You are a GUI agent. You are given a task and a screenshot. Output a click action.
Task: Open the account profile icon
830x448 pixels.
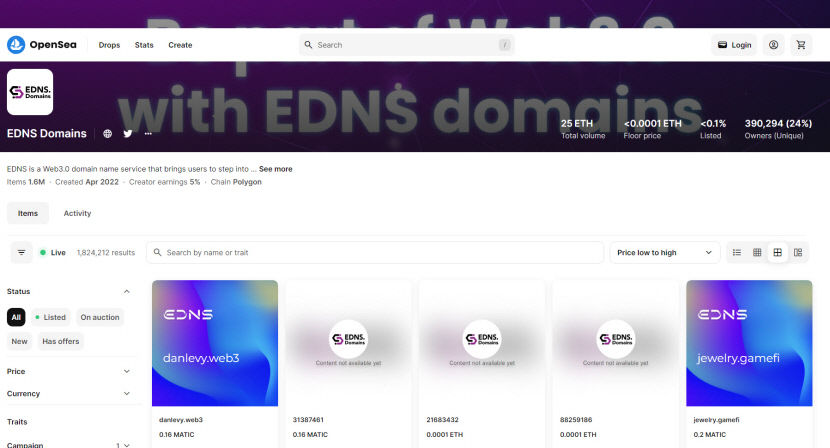tap(773, 45)
